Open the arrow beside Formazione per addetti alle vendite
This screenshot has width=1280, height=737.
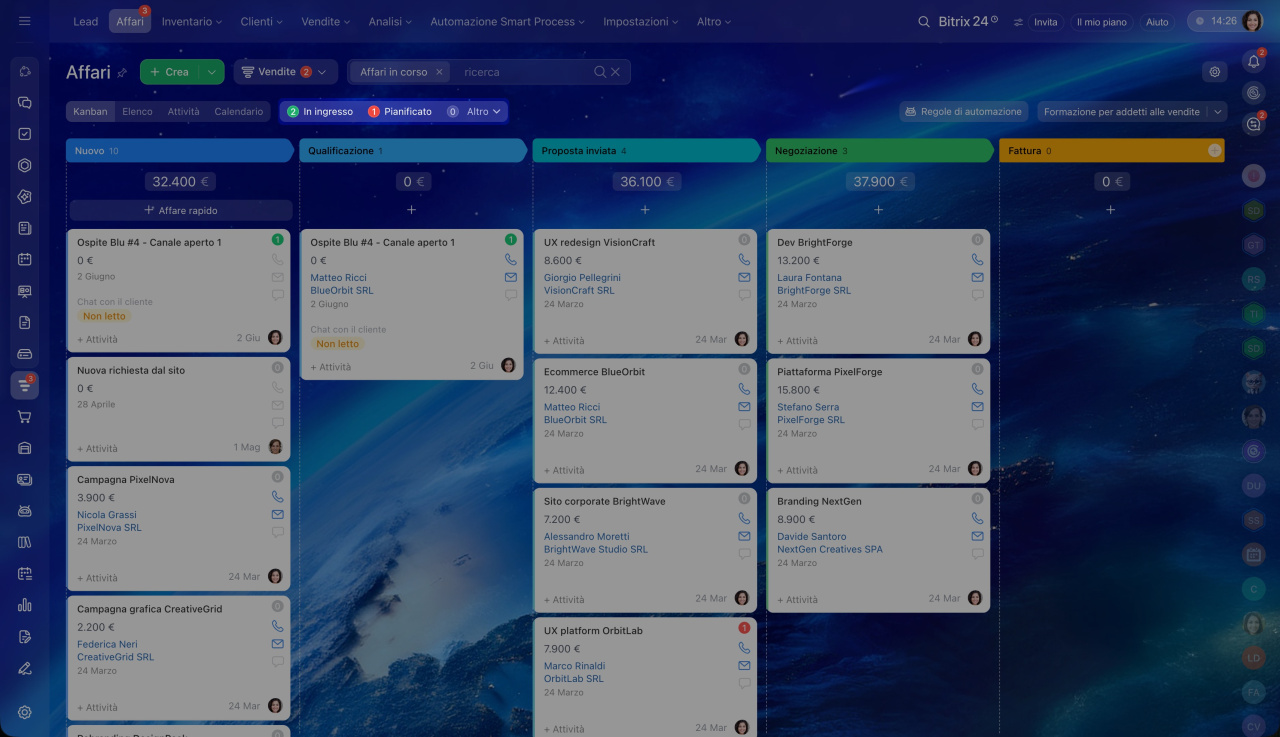pyautogui.click(x=1218, y=112)
